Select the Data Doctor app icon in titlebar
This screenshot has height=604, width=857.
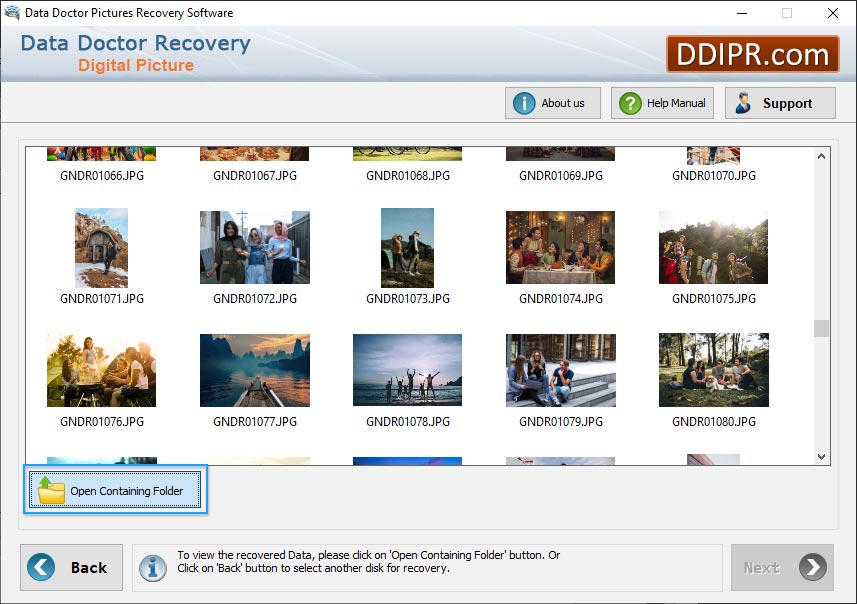[x=11, y=13]
